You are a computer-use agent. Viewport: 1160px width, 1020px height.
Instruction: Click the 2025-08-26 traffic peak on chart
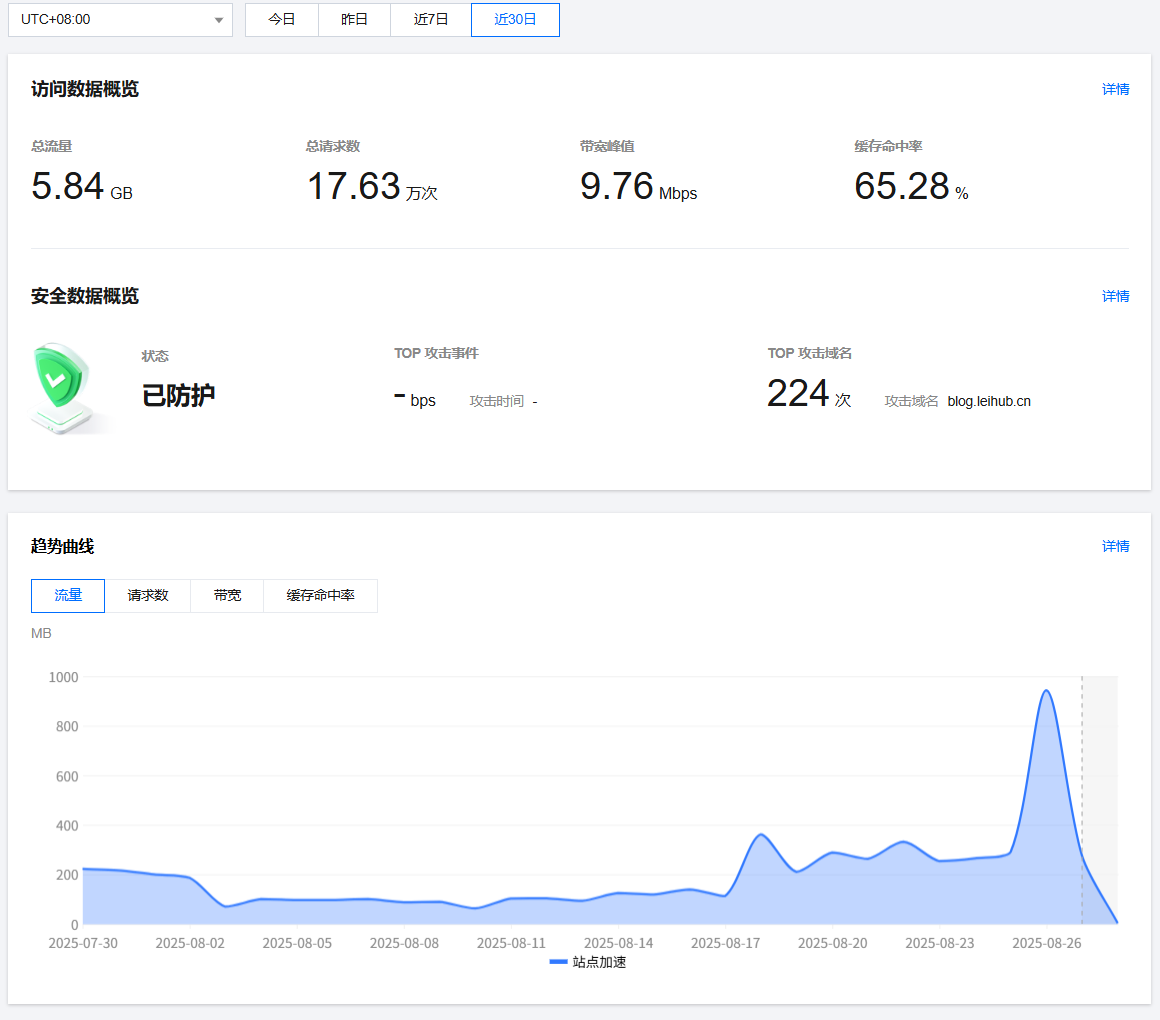pyautogui.click(x=1046, y=691)
